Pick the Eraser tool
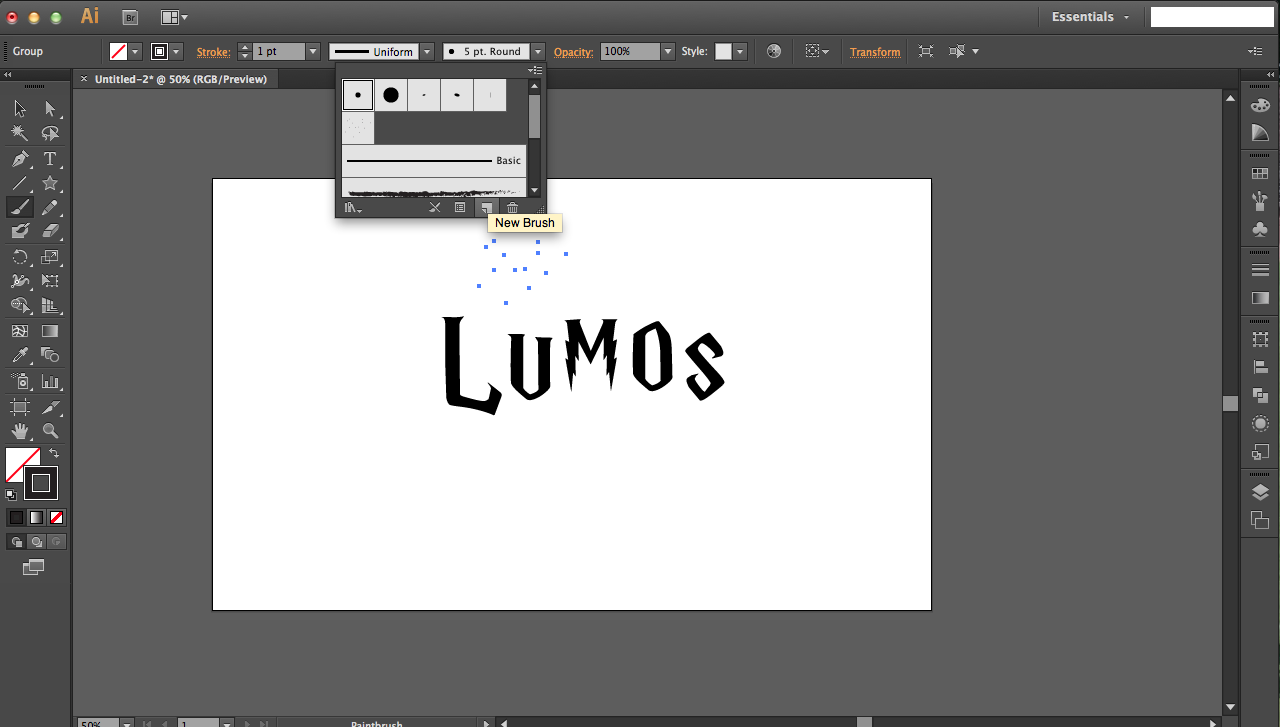This screenshot has height=727, width=1280. pos(50,231)
